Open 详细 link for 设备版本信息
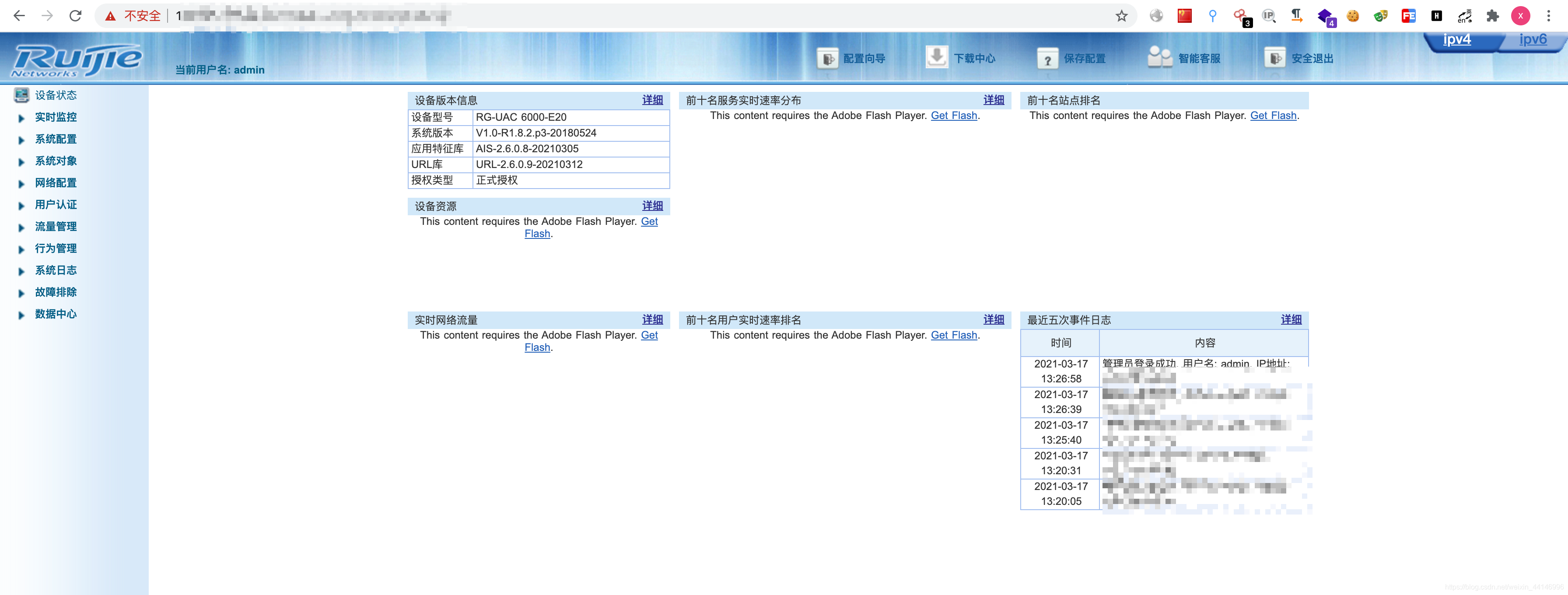The image size is (1568, 595). (652, 100)
